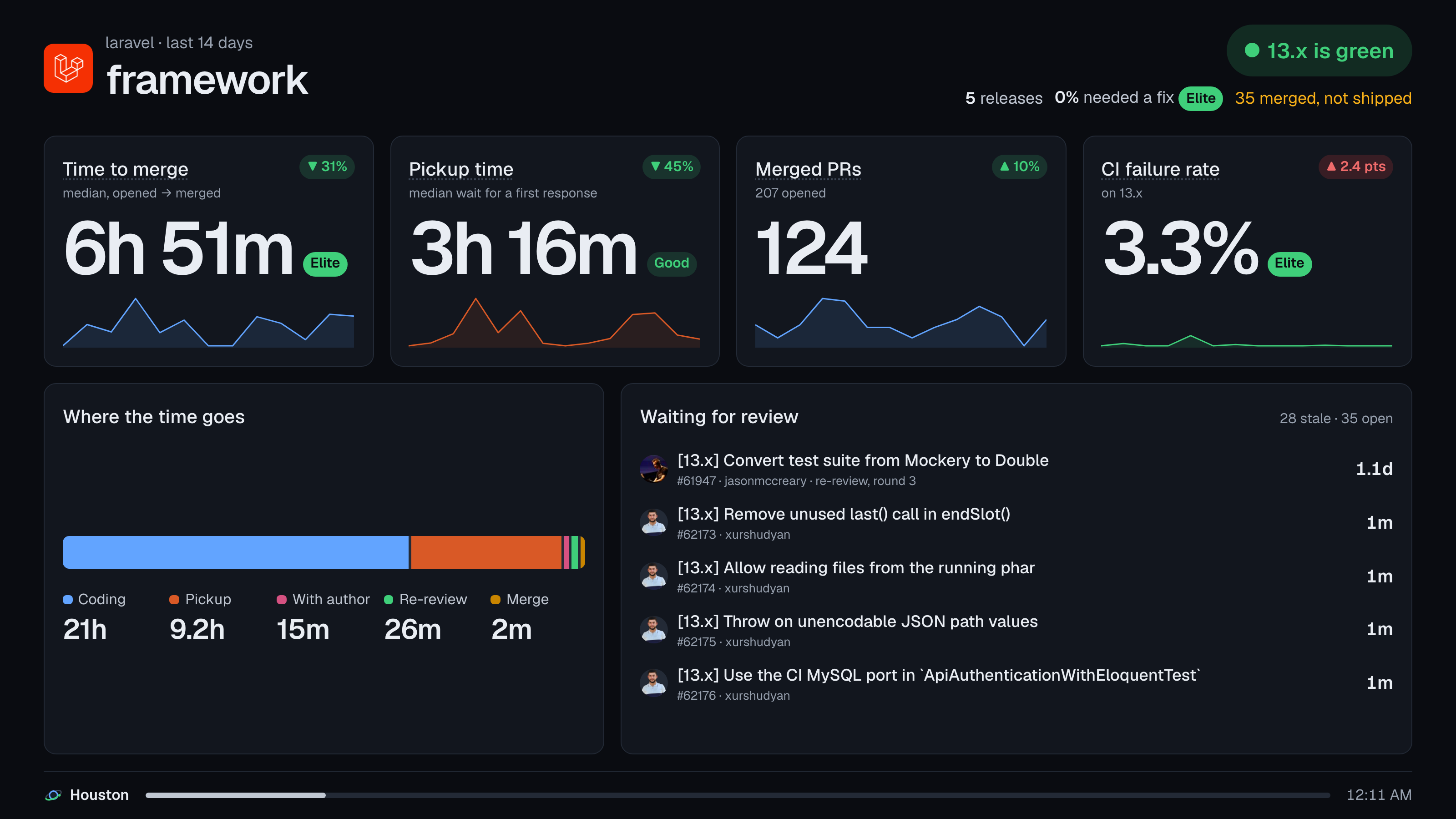Click the Good badge next to 3h 16m
The image size is (1456, 819).
(672, 263)
